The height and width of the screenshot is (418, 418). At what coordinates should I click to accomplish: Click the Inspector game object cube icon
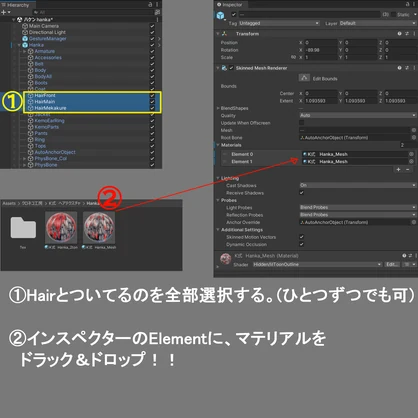point(221,15)
